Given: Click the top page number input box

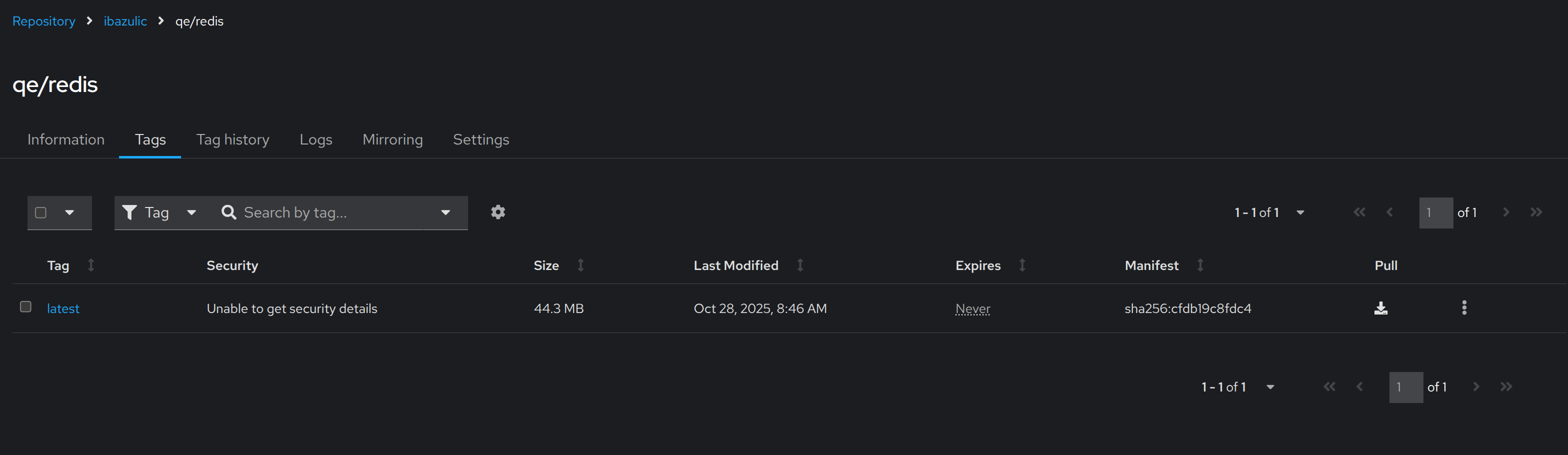Looking at the screenshot, I should pos(1435,213).
